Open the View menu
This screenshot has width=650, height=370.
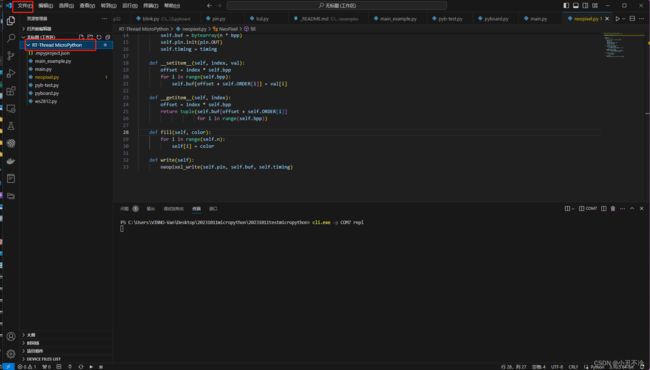coord(87,5)
